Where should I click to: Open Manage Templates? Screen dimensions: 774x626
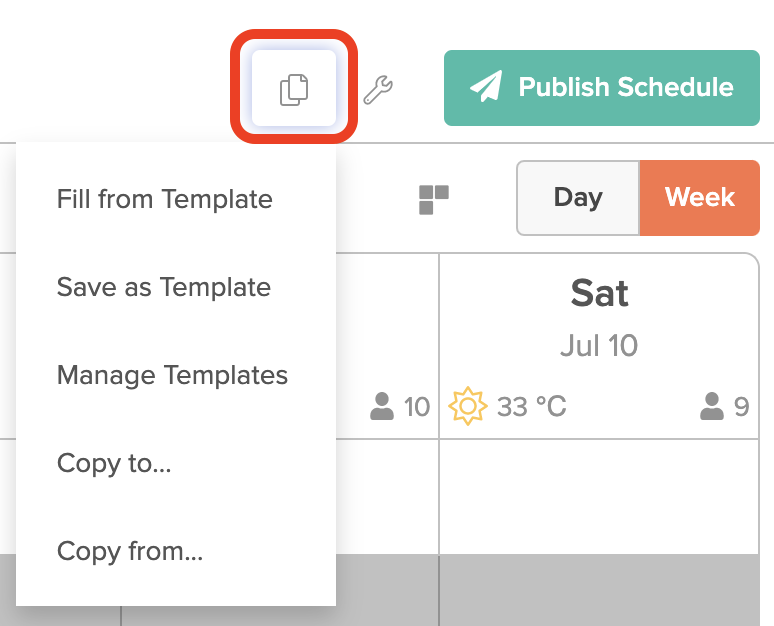[172, 375]
